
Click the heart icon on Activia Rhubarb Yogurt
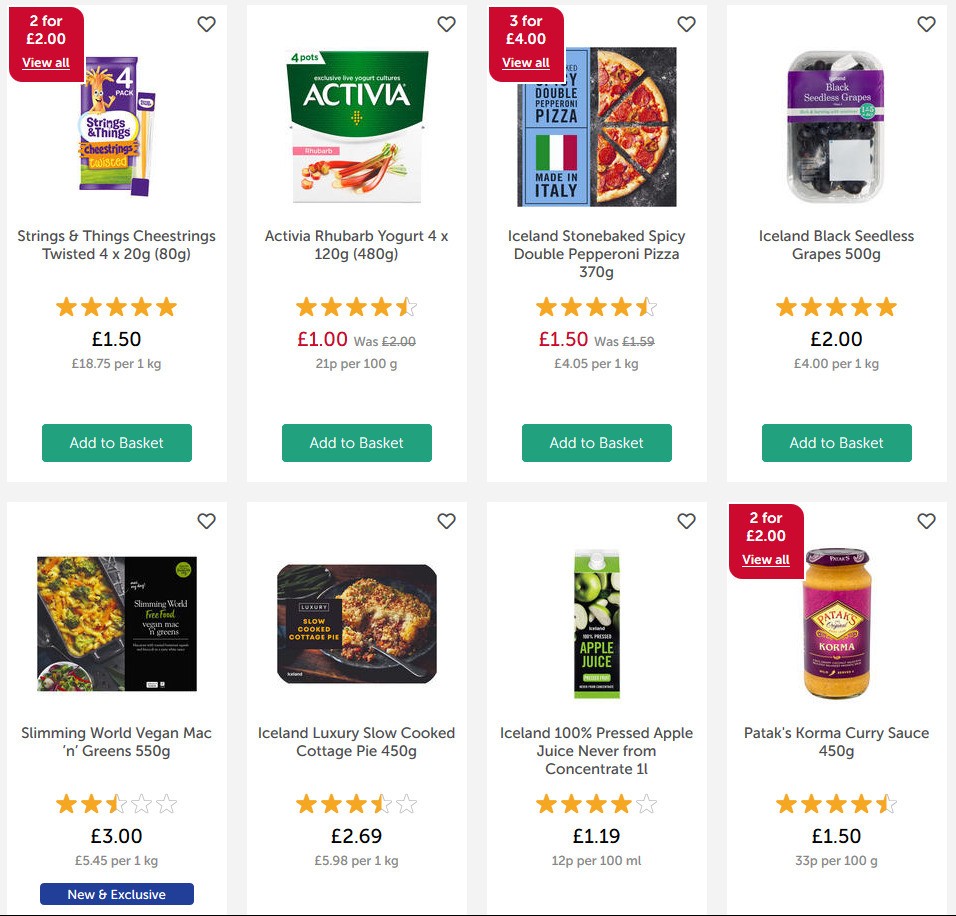tap(446, 23)
